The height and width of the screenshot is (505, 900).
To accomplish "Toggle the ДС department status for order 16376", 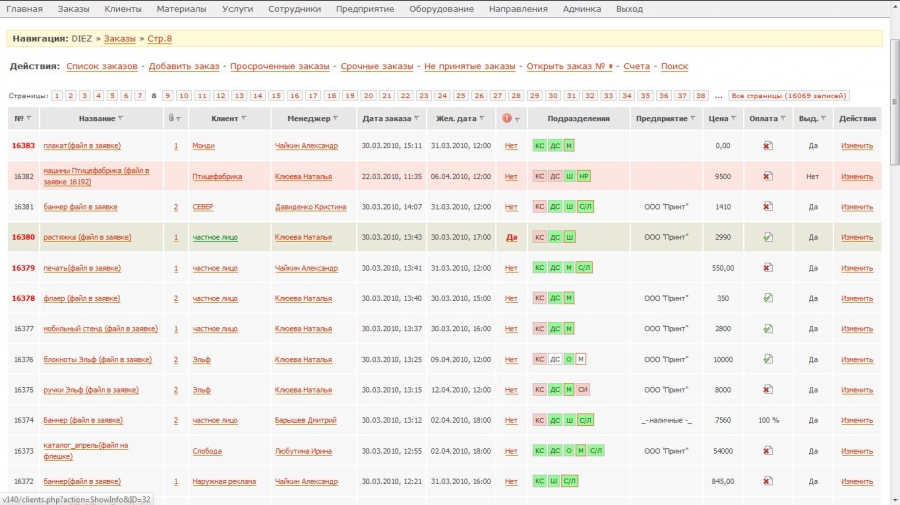I will (x=554, y=360).
